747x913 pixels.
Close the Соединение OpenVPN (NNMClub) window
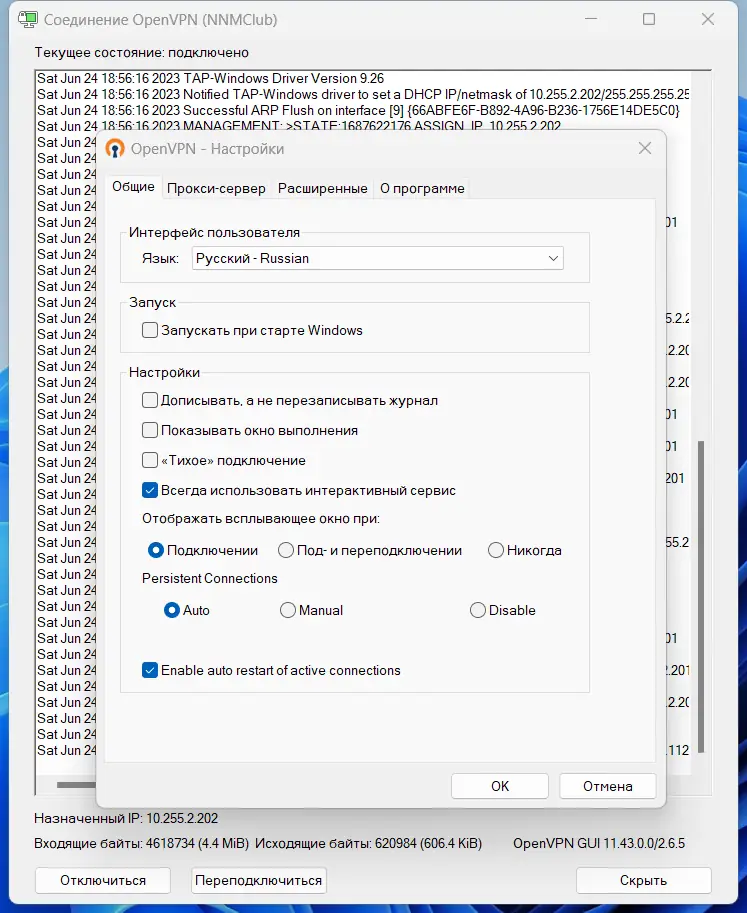tap(707, 19)
